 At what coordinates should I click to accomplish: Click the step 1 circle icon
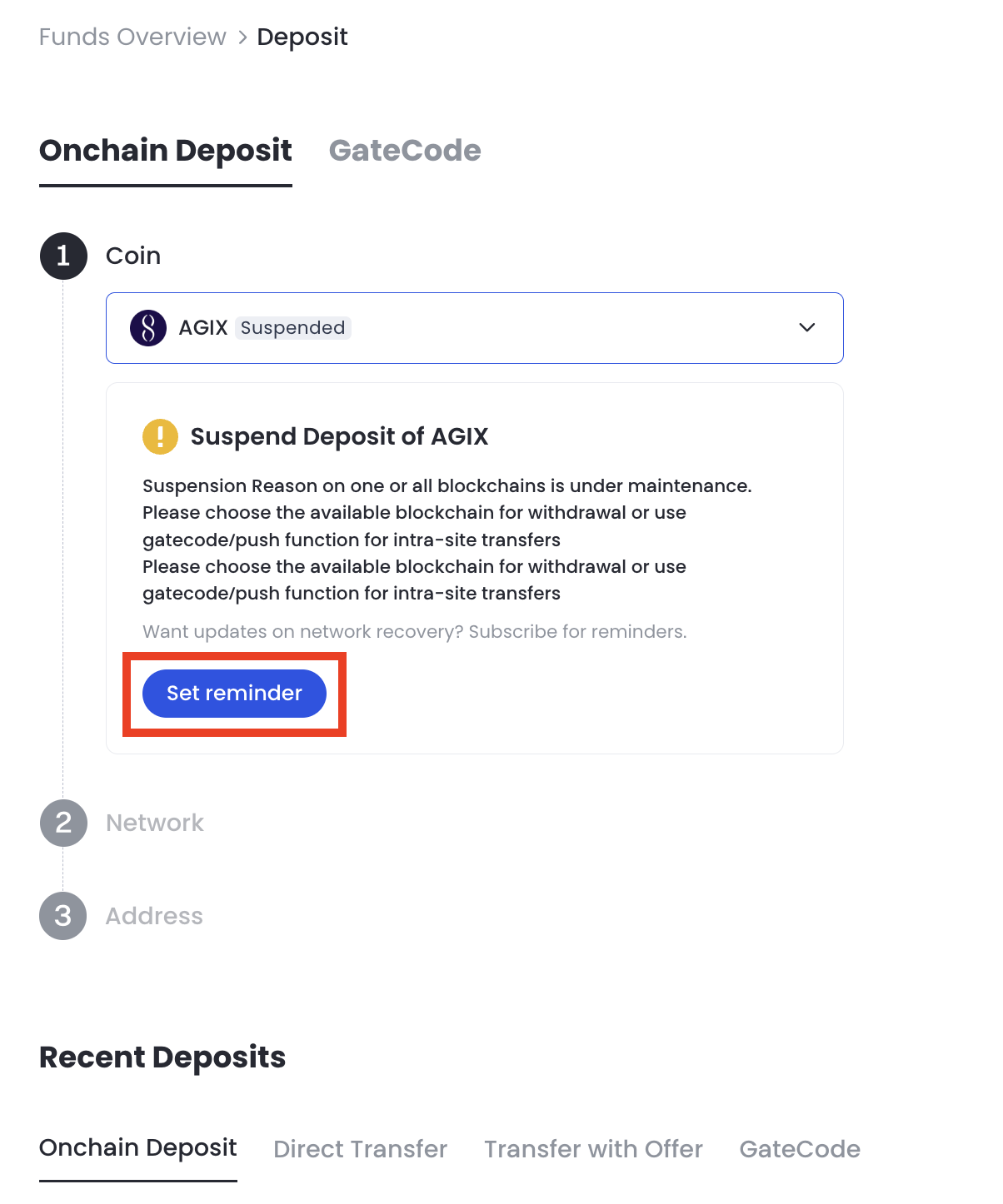point(63,256)
